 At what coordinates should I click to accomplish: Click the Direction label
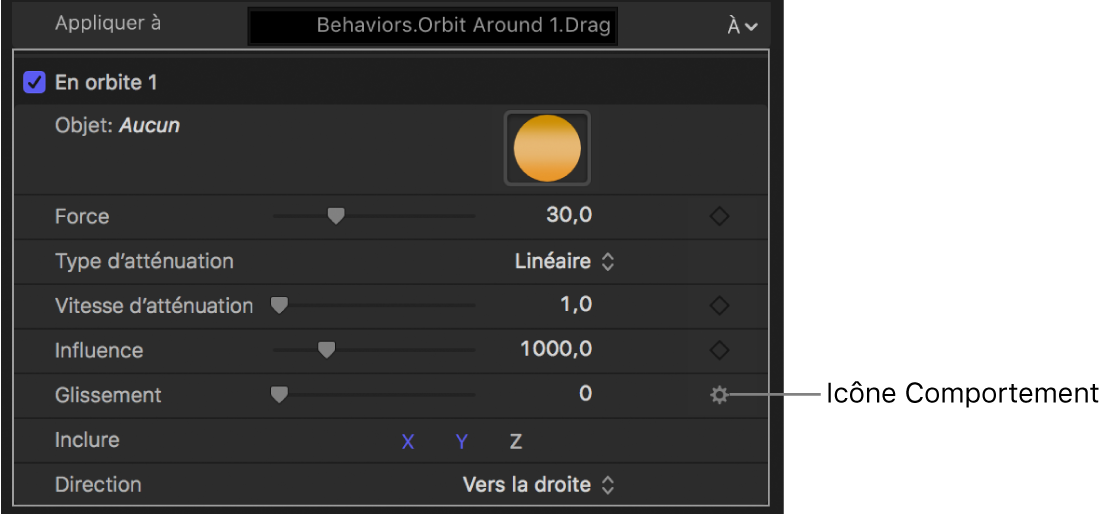98,485
